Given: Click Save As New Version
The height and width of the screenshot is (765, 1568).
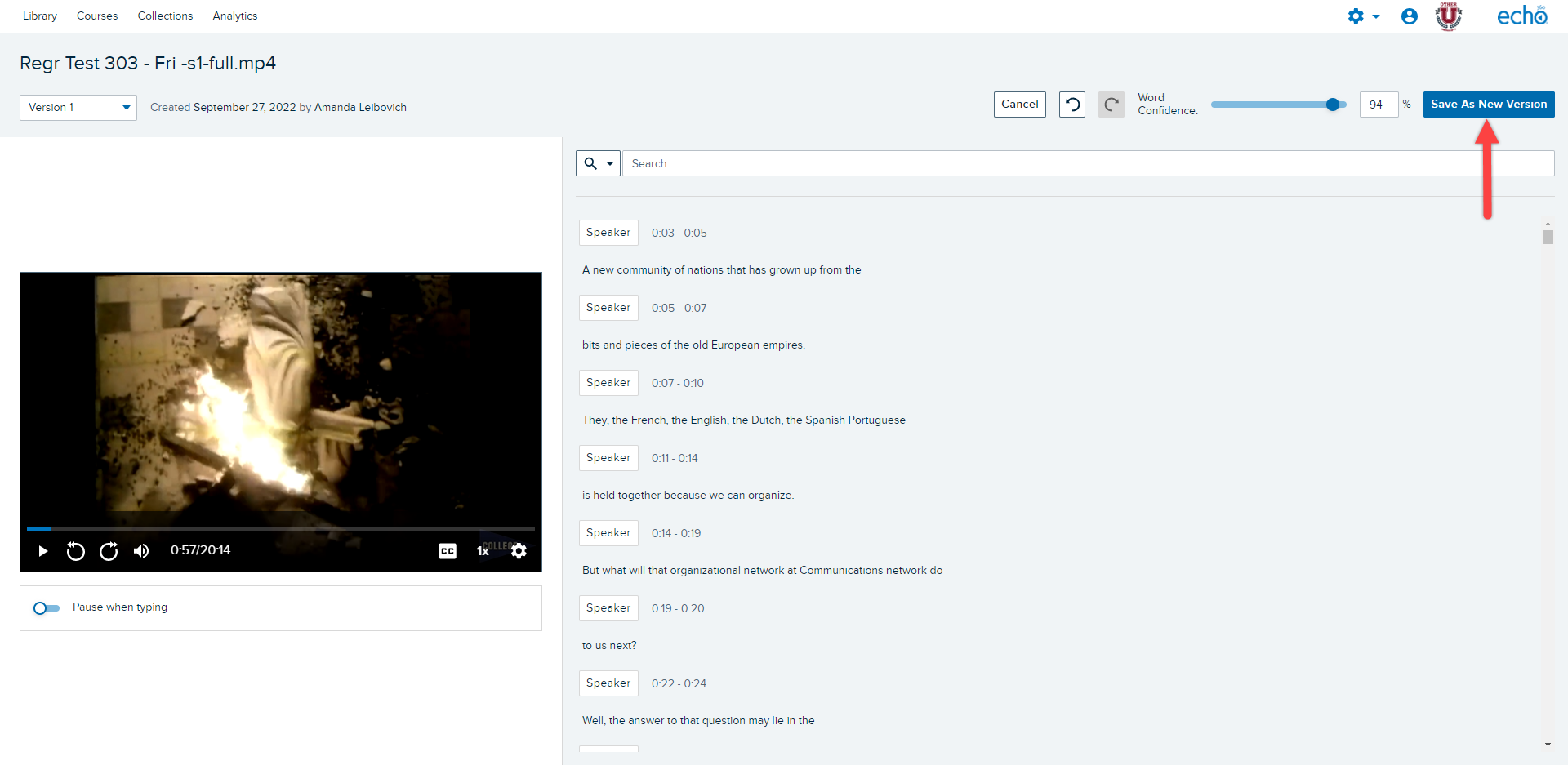Looking at the screenshot, I should 1489,105.
